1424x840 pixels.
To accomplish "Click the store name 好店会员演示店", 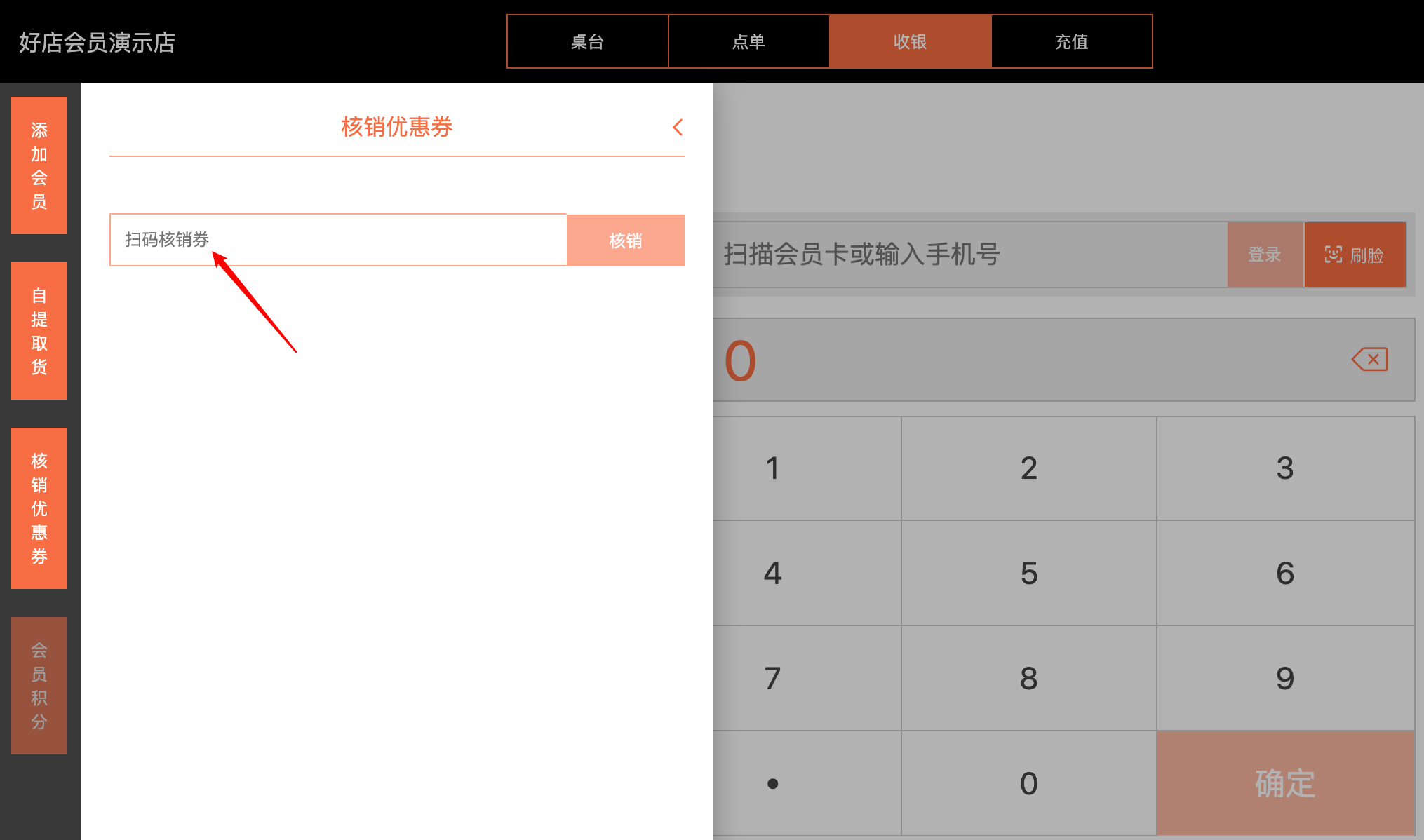I will (97, 42).
